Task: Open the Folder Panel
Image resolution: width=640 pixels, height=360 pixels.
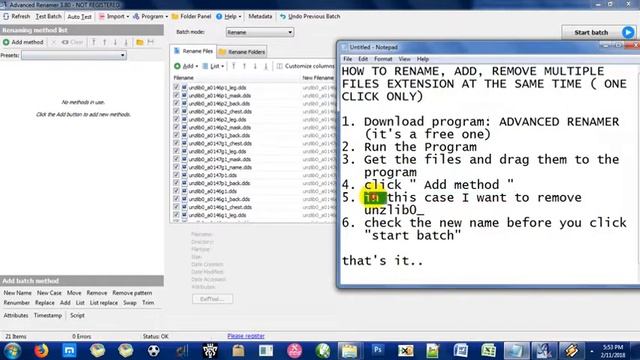Action: pyautogui.click(x=191, y=16)
